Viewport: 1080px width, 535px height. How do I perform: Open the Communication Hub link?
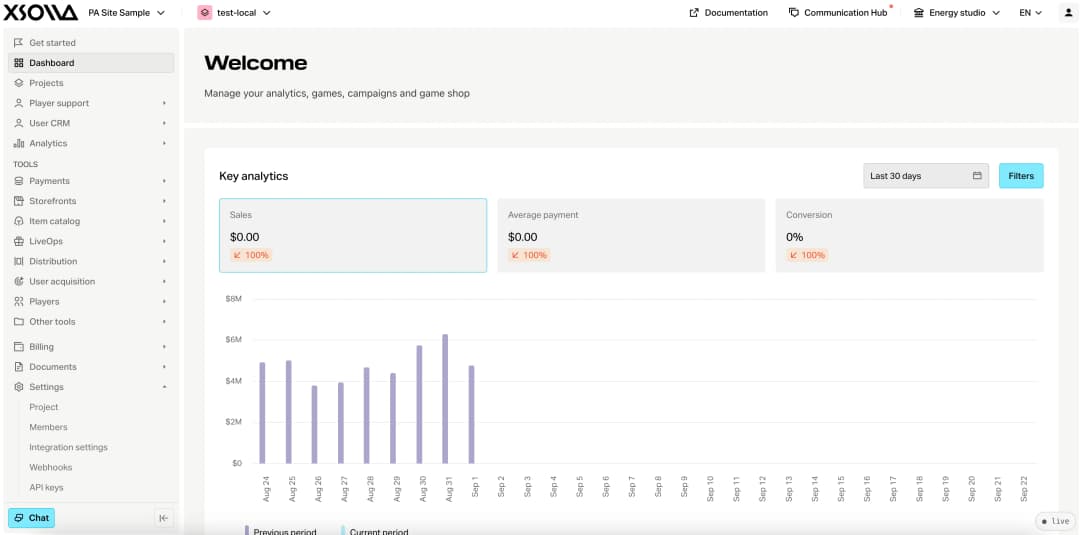click(x=838, y=12)
